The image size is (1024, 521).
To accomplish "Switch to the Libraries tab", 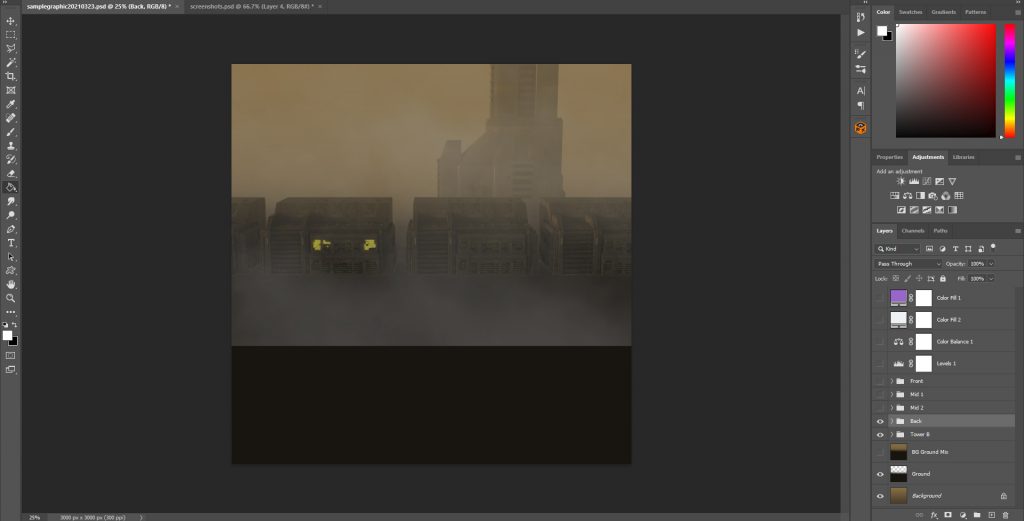I will pos(963,157).
